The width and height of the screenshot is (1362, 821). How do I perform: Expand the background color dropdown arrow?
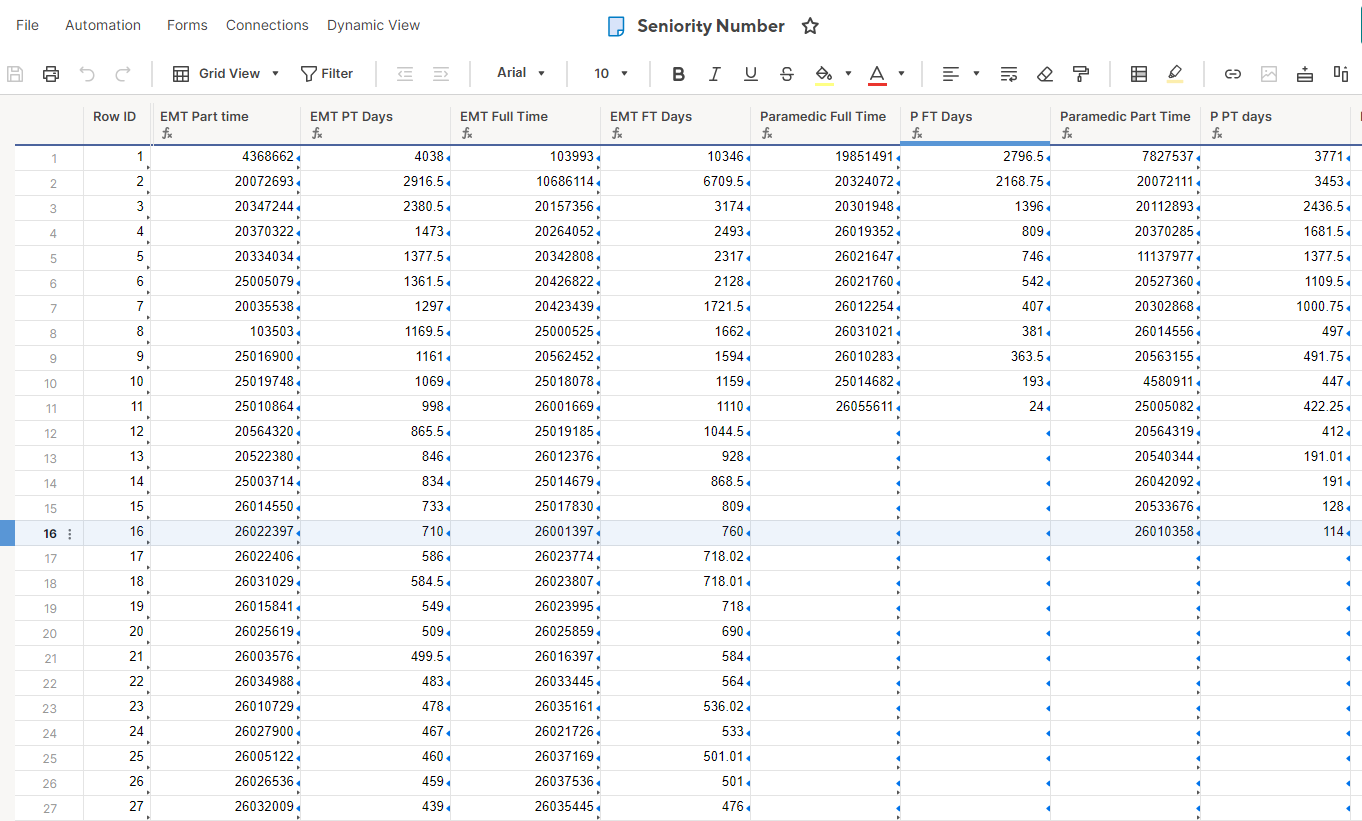click(x=848, y=73)
